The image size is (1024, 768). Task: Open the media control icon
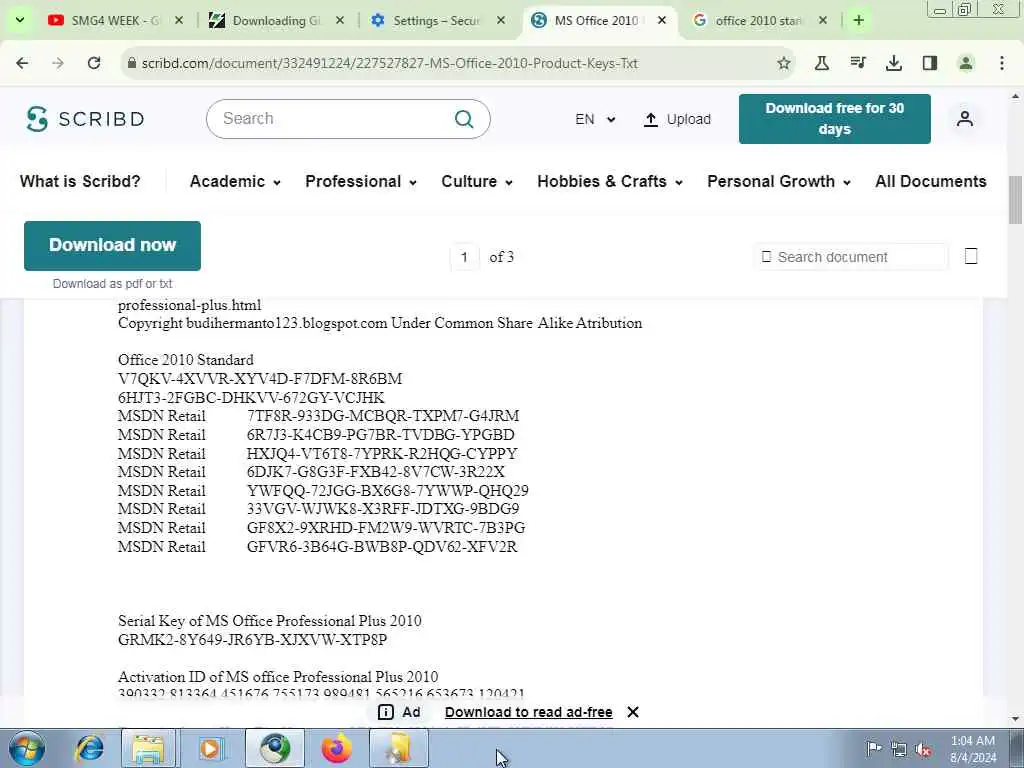(x=858, y=63)
